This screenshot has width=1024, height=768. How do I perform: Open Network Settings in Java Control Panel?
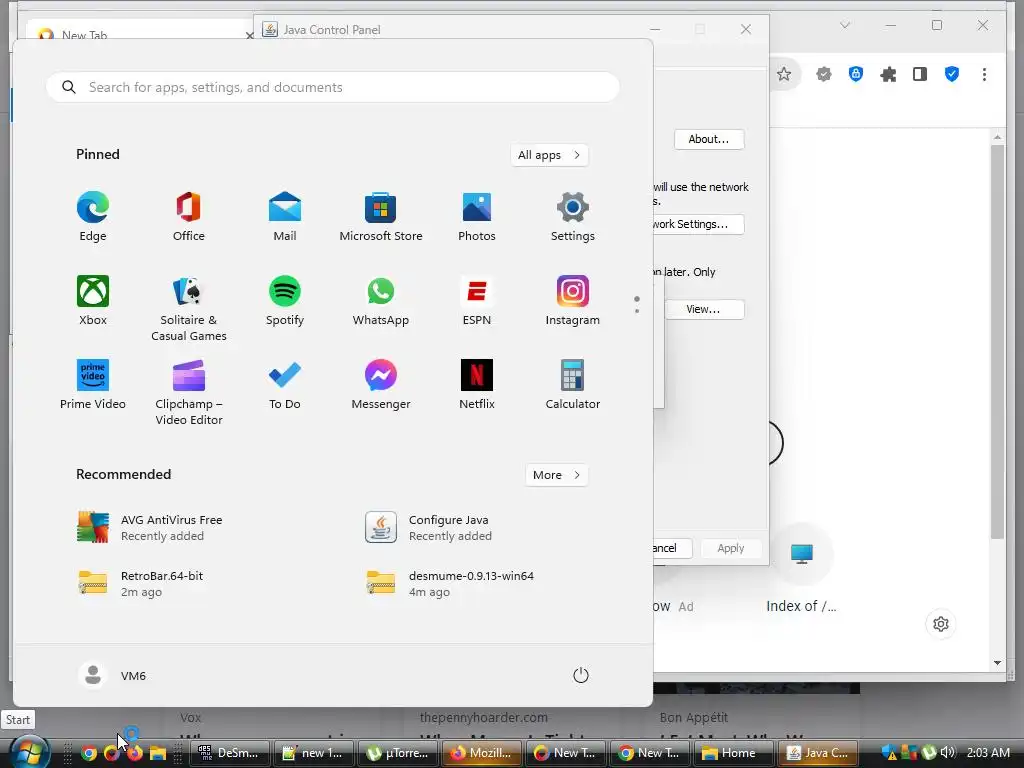tap(699, 224)
